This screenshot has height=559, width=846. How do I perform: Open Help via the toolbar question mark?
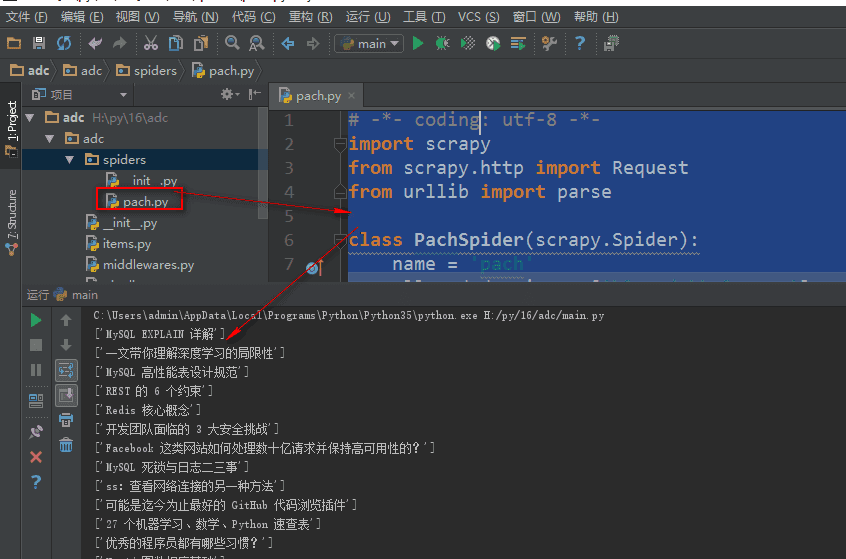point(580,43)
